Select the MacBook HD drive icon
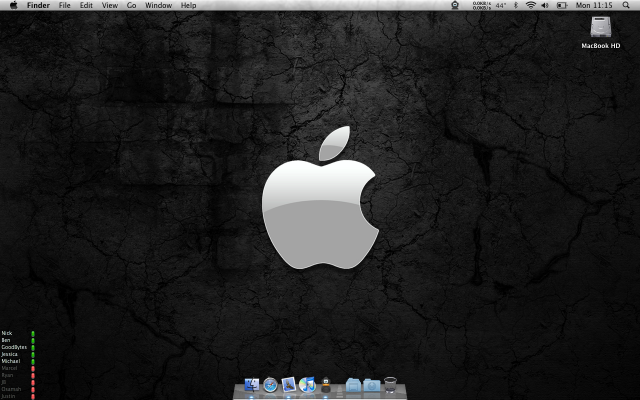 (601, 27)
